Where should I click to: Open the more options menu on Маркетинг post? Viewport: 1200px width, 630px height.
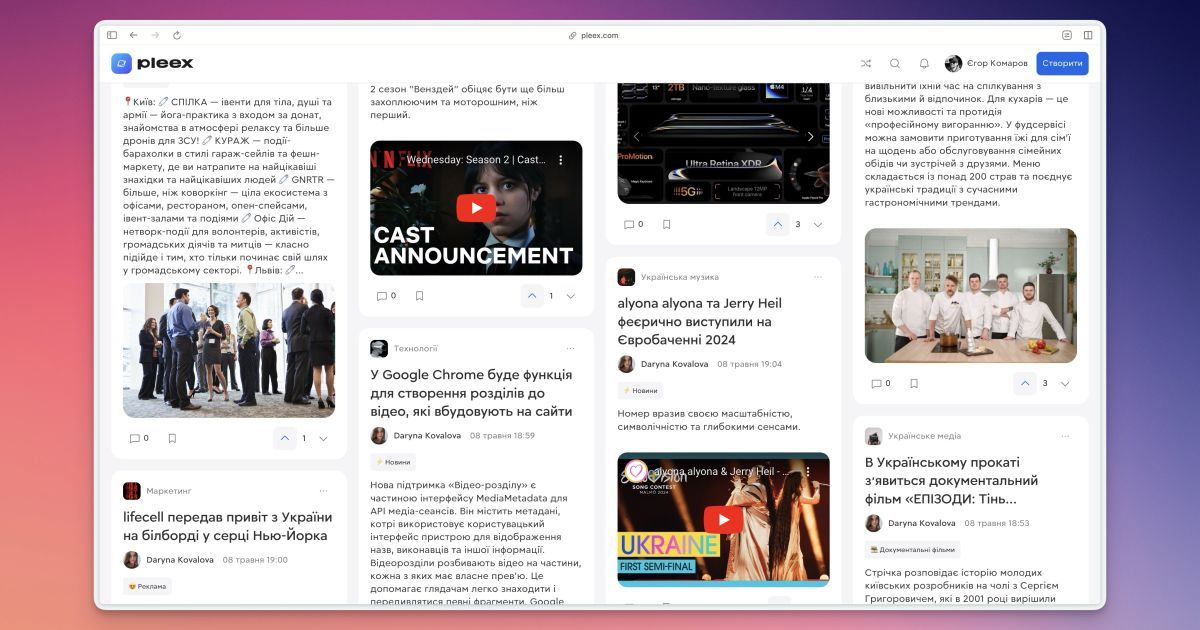(x=323, y=491)
